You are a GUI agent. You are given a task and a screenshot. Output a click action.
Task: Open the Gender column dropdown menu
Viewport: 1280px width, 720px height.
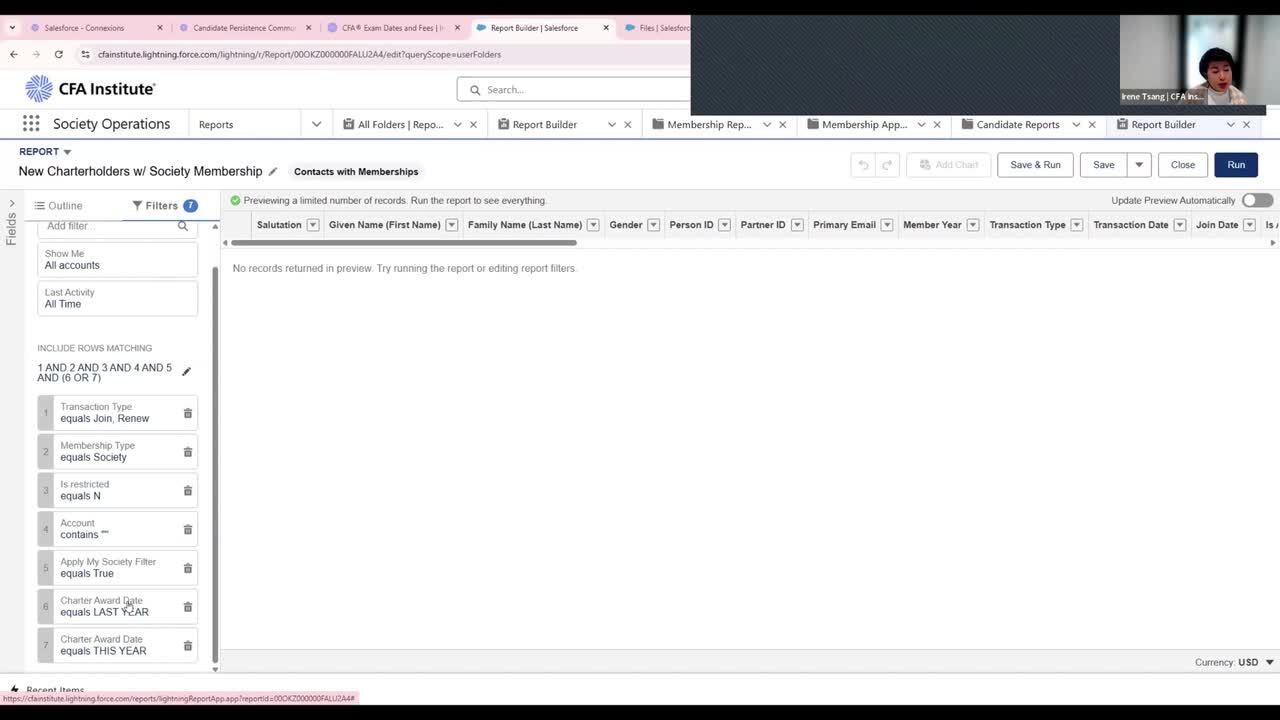(x=653, y=225)
